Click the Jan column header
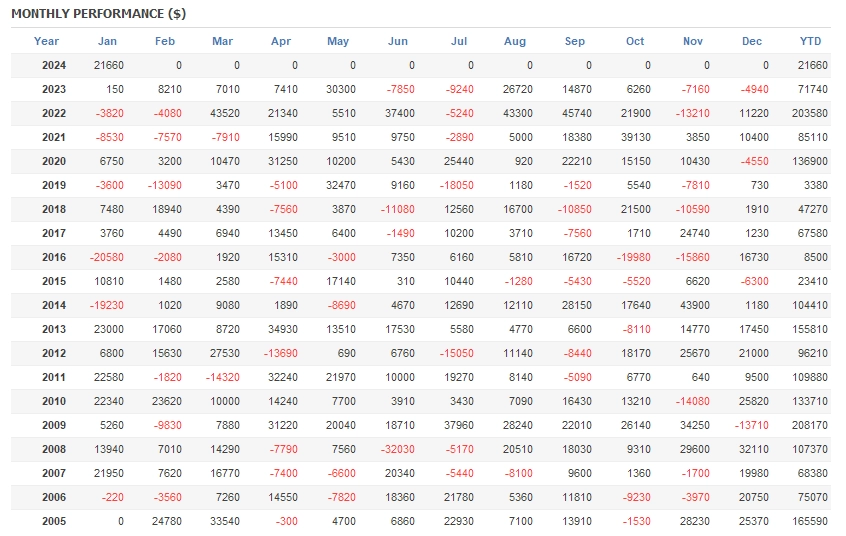This screenshot has width=846, height=536. click(107, 42)
